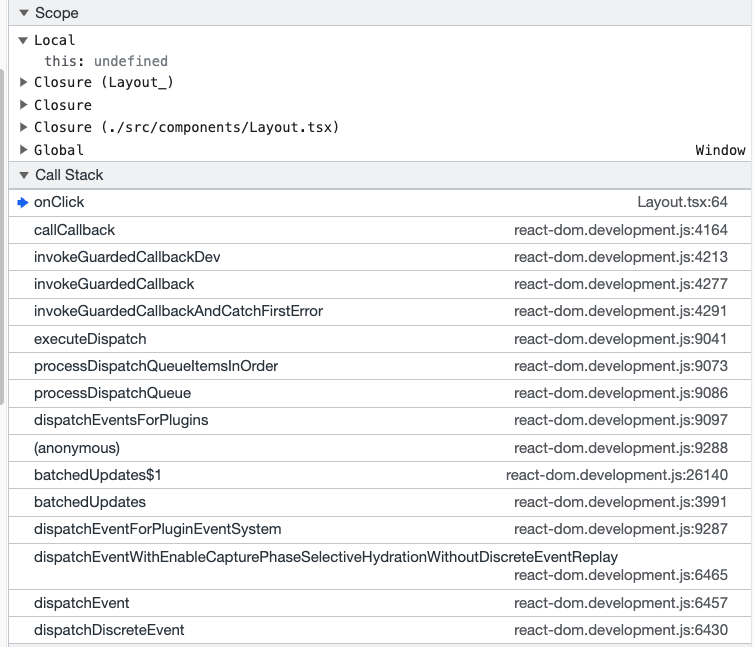
Task: Collapse the Local scope group
Action: [x=24, y=40]
